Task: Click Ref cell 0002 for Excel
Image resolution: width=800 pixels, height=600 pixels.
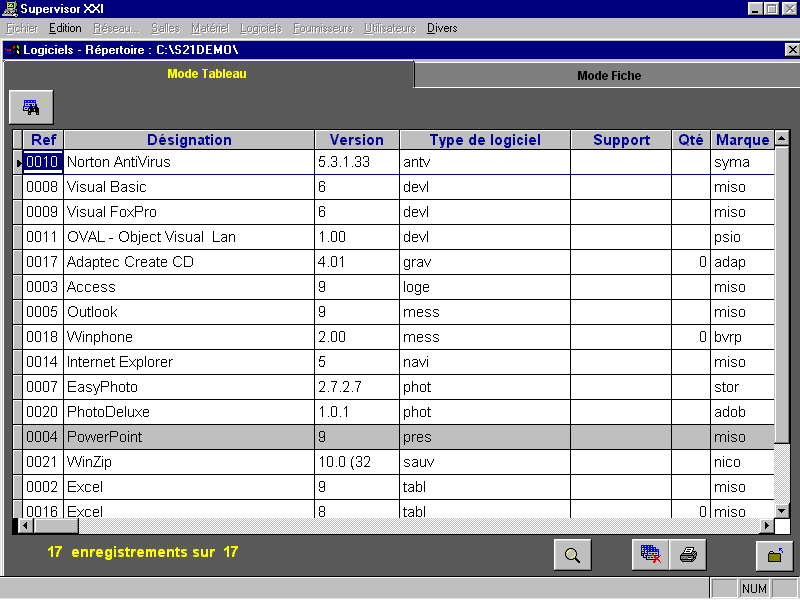Action: [43, 487]
